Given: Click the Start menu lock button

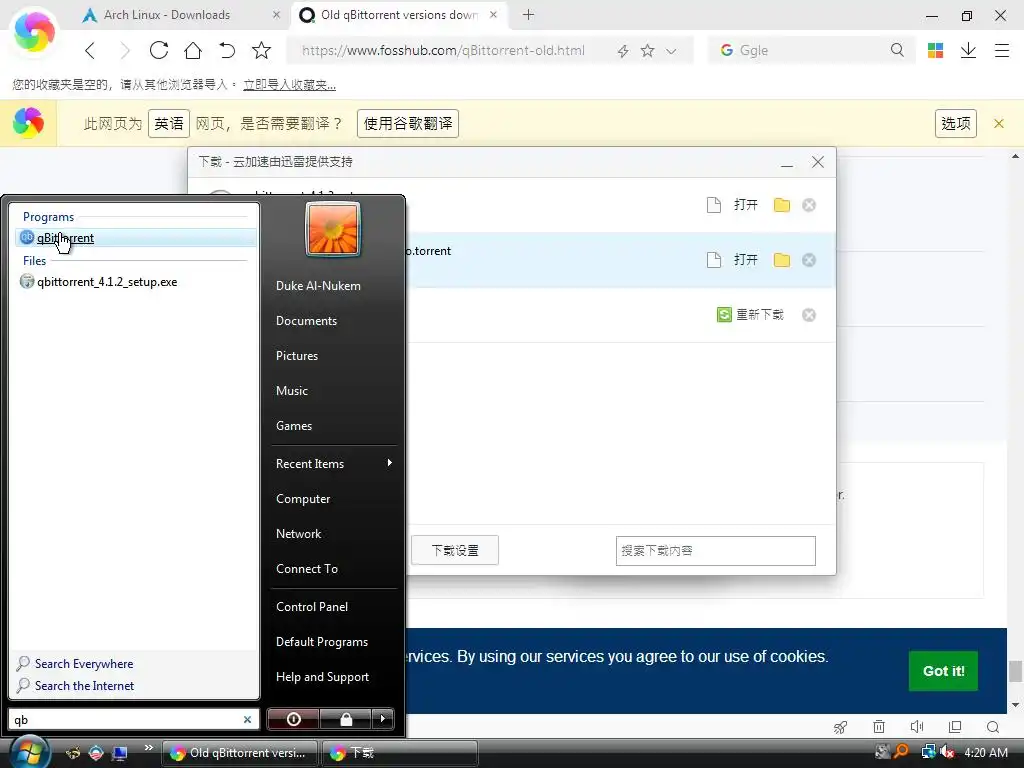Looking at the screenshot, I should (345, 719).
